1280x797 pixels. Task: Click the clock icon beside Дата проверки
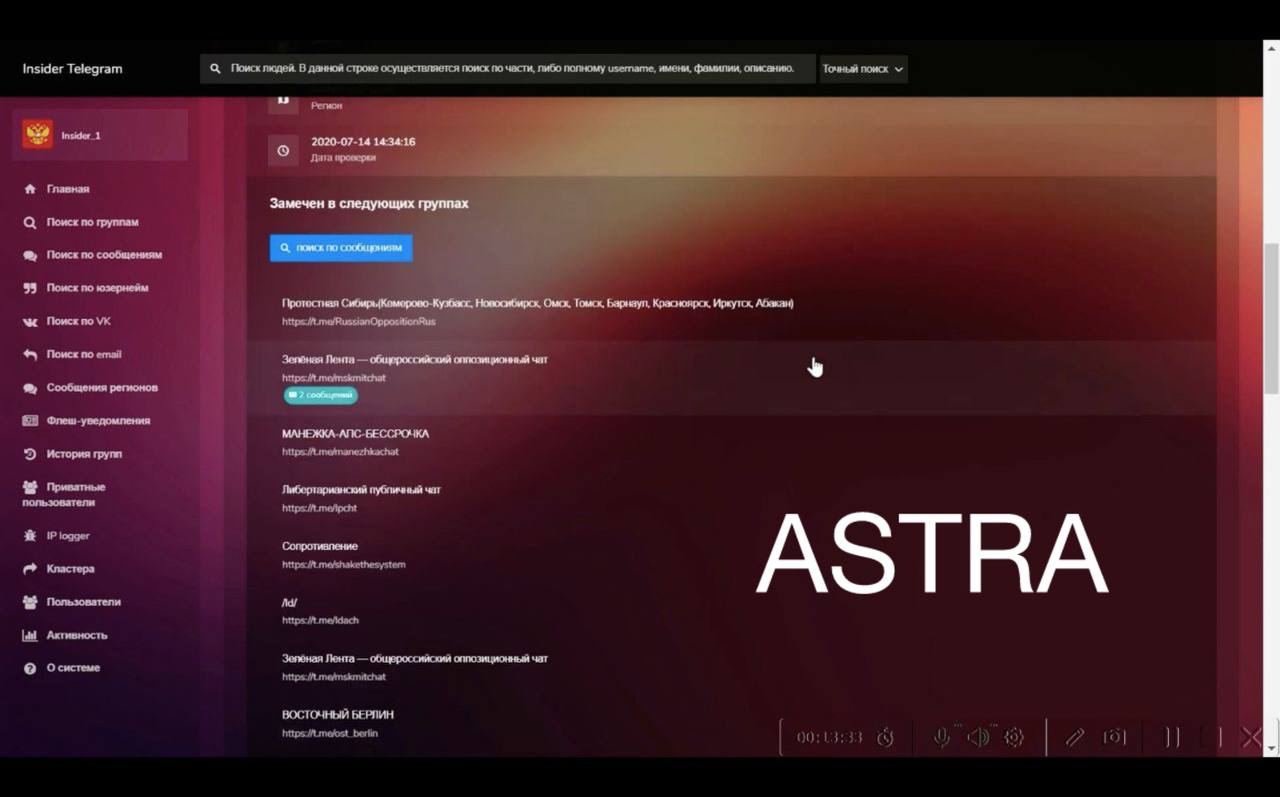(x=283, y=150)
